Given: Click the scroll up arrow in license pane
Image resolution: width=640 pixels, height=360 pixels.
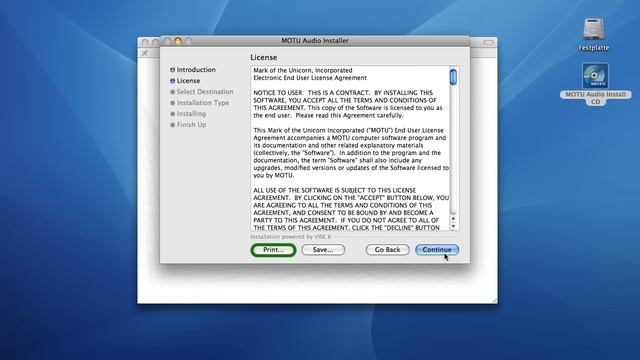Looking at the screenshot, I should click(453, 219).
